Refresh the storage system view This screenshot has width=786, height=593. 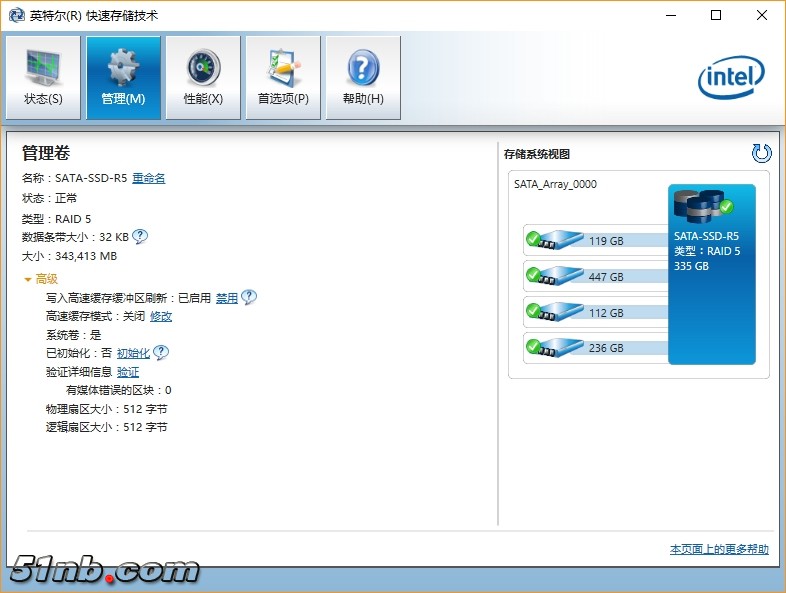[761, 153]
